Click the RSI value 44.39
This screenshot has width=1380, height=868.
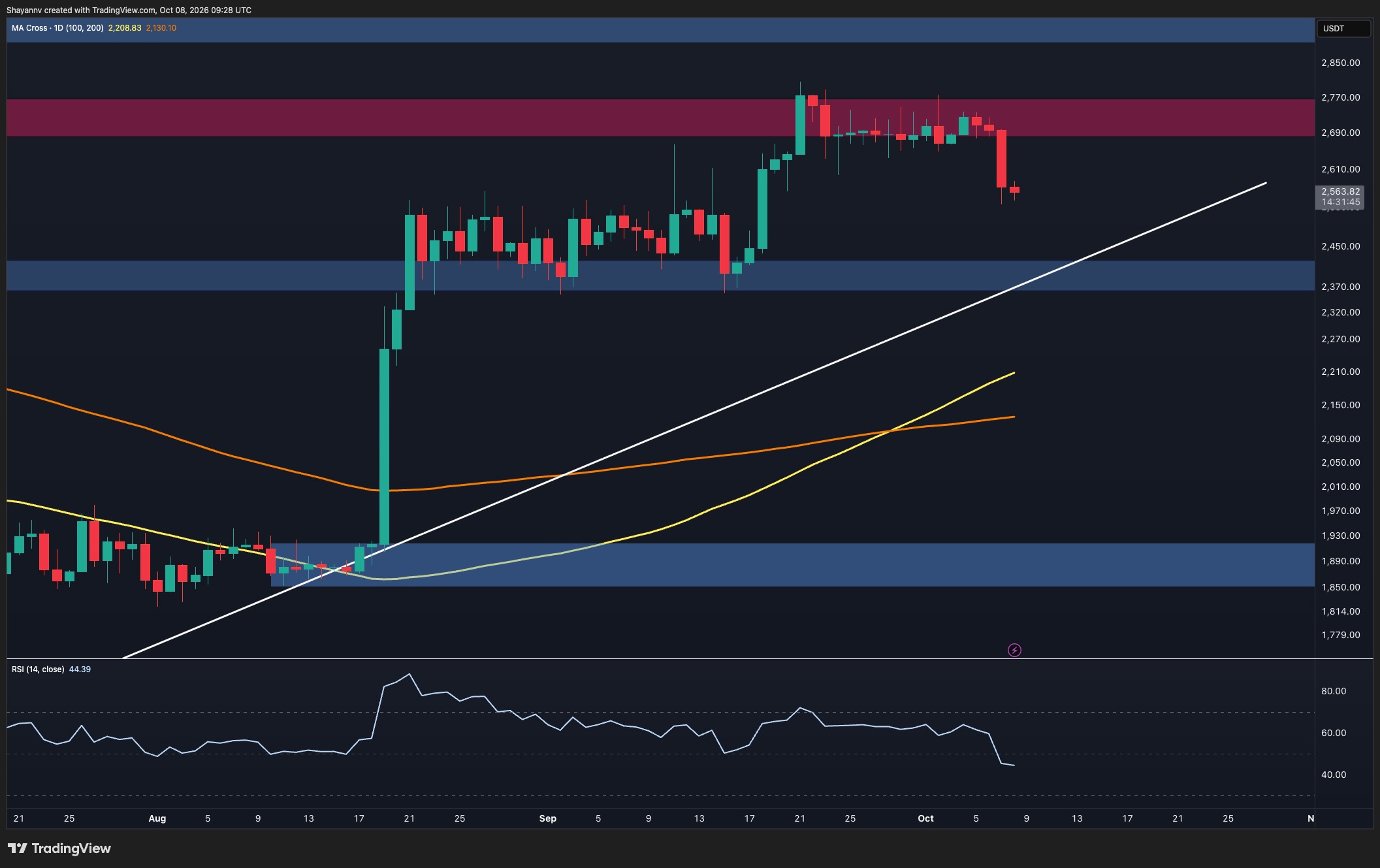click(x=80, y=669)
